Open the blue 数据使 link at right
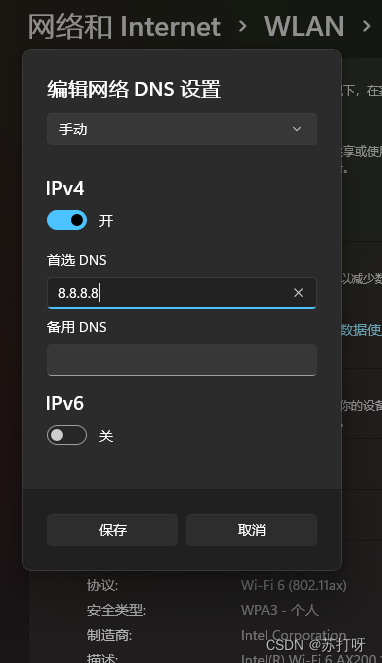Viewport: 382px width, 663px height. pyautogui.click(x=362, y=330)
